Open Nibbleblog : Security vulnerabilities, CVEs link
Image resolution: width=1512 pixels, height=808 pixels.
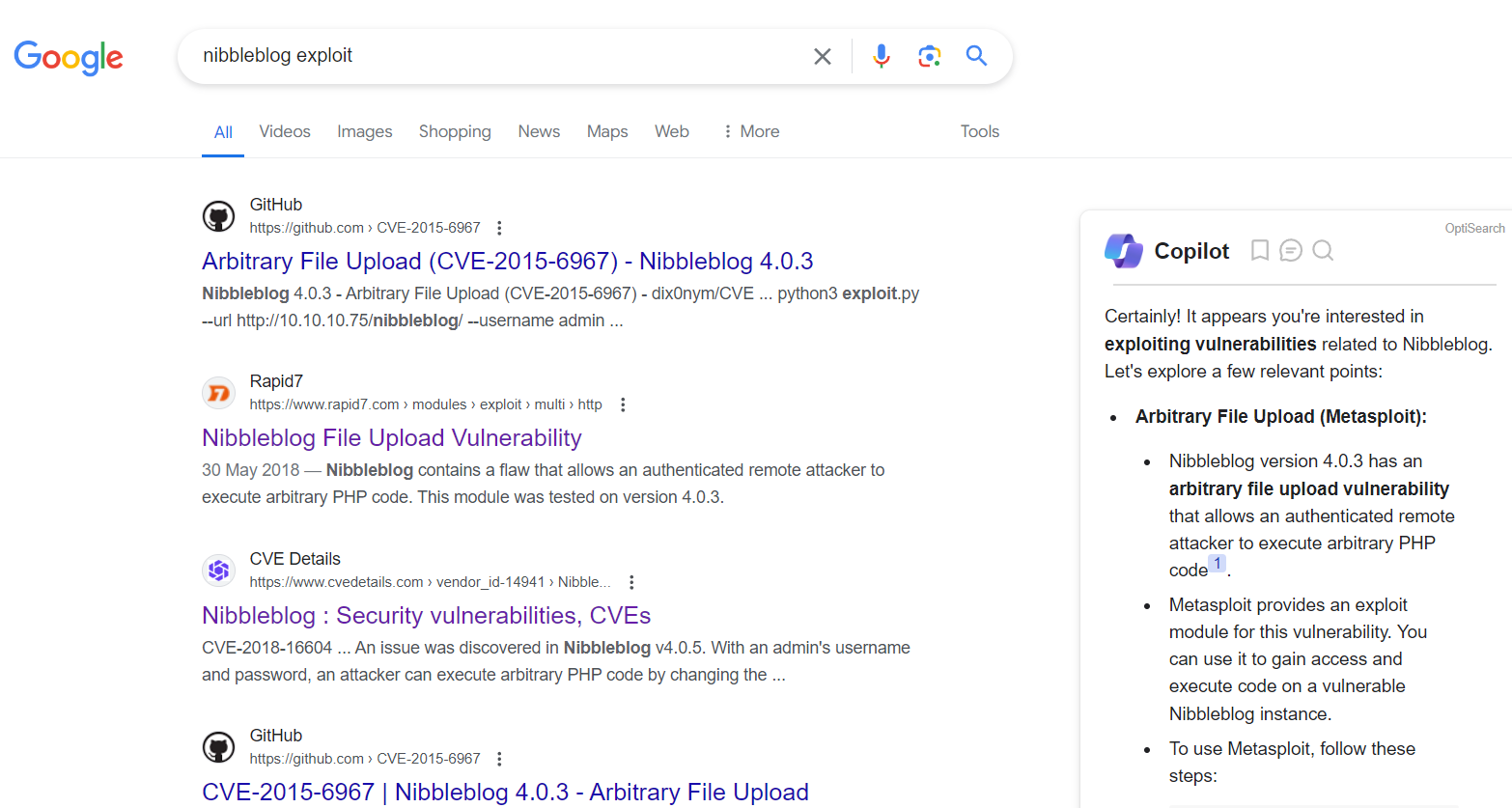point(426,616)
